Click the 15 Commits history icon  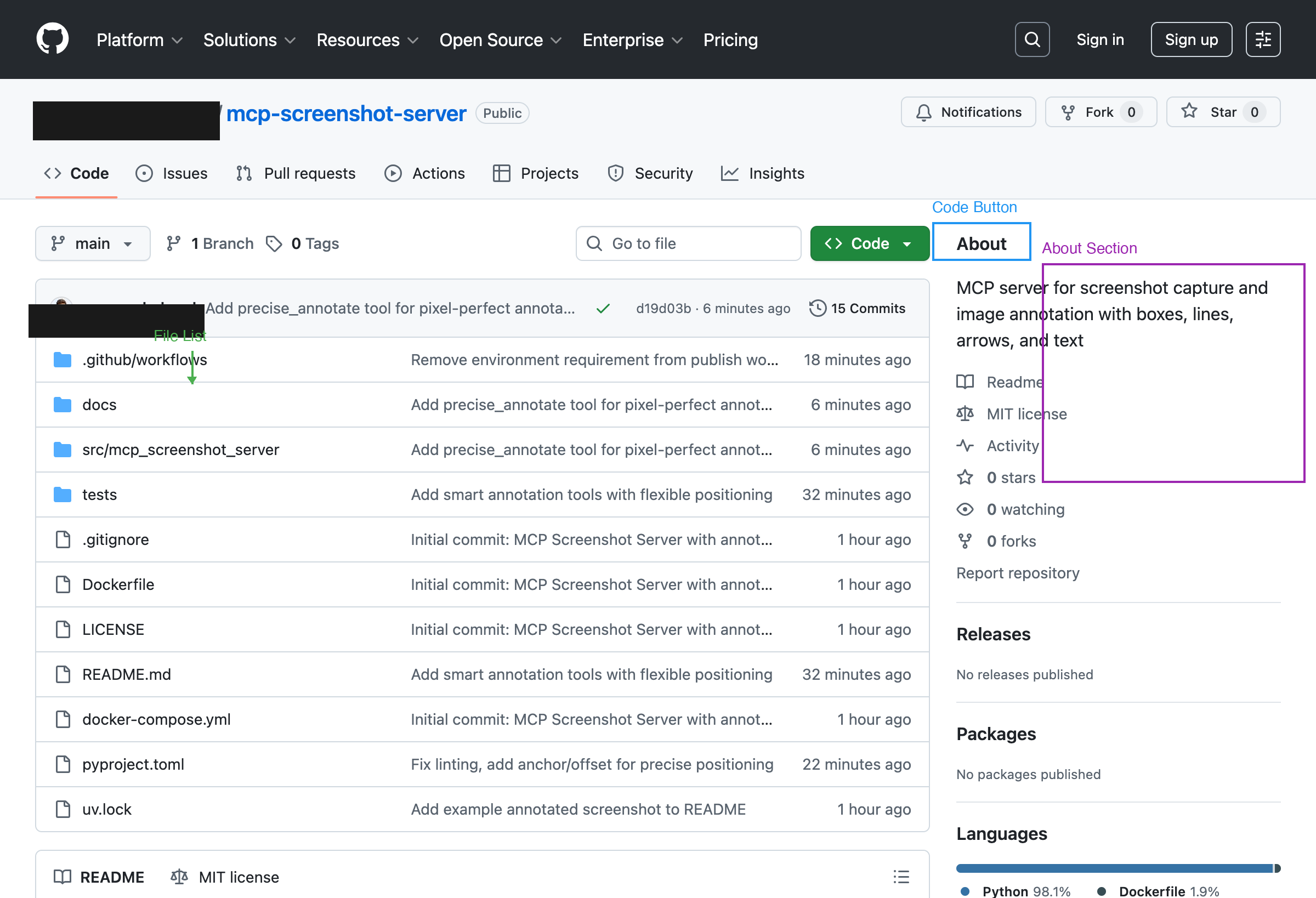point(817,308)
